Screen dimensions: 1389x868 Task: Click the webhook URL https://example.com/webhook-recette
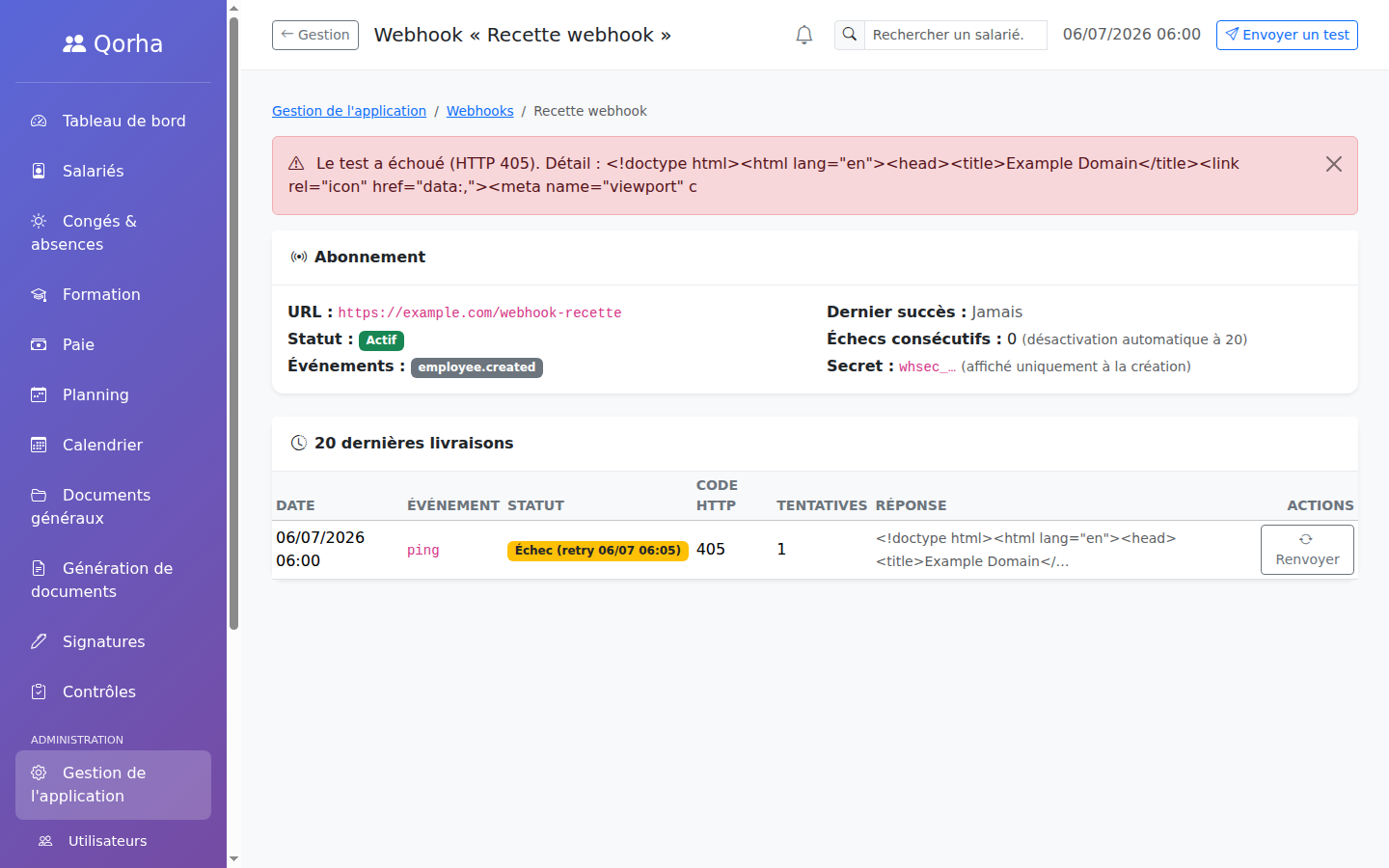tap(479, 312)
